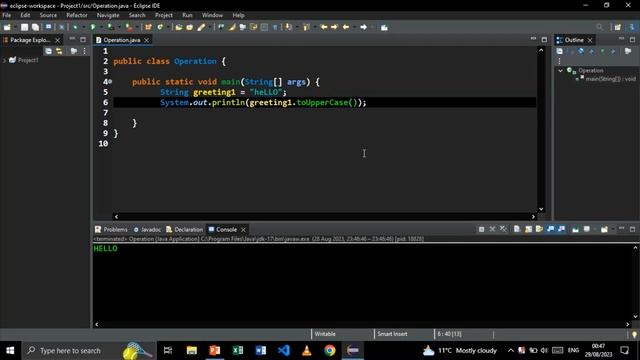The height and width of the screenshot is (360, 640).
Task: Click Collapse All in Package Explorer
Action: click(x=49, y=51)
